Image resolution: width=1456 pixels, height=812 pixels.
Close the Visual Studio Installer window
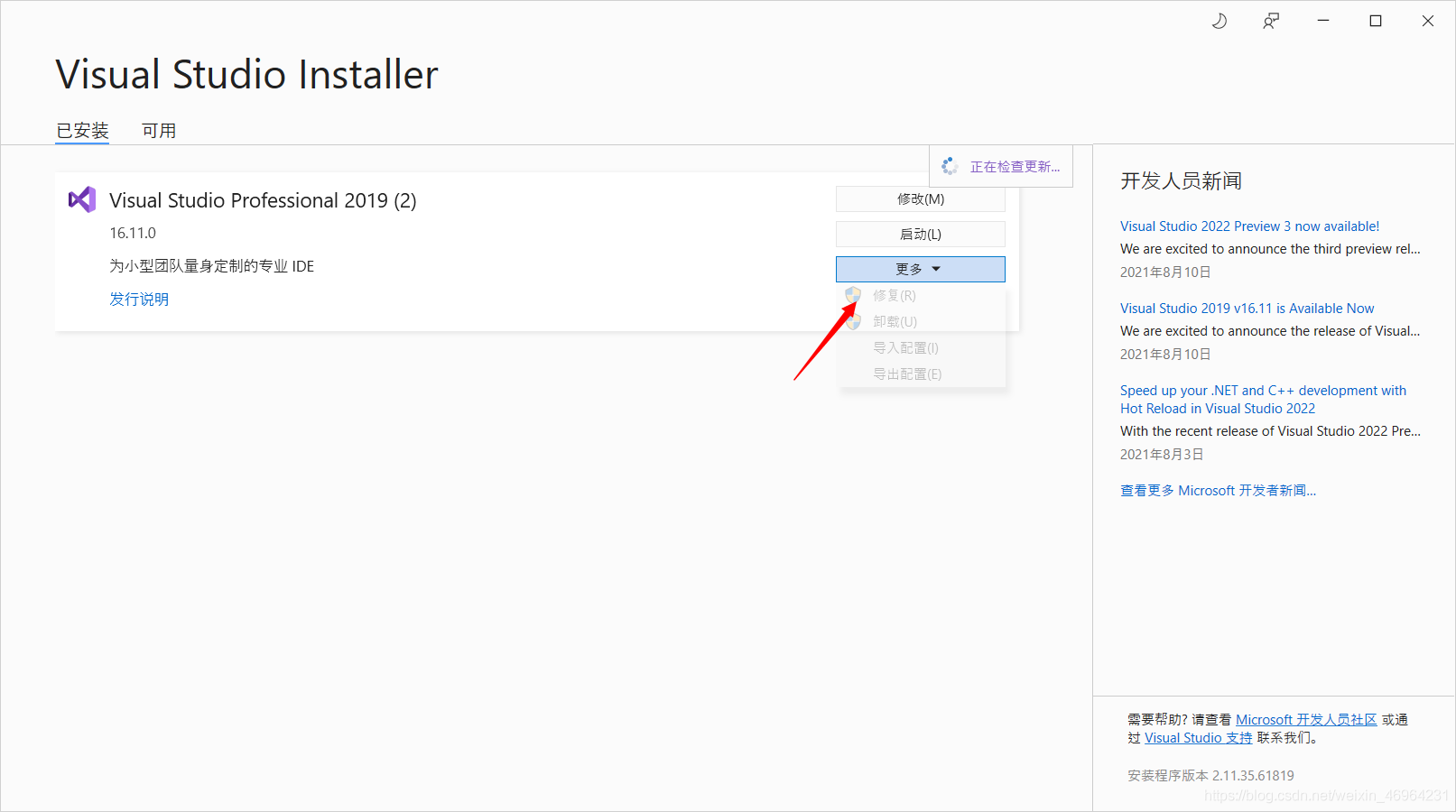point(1428,21)
